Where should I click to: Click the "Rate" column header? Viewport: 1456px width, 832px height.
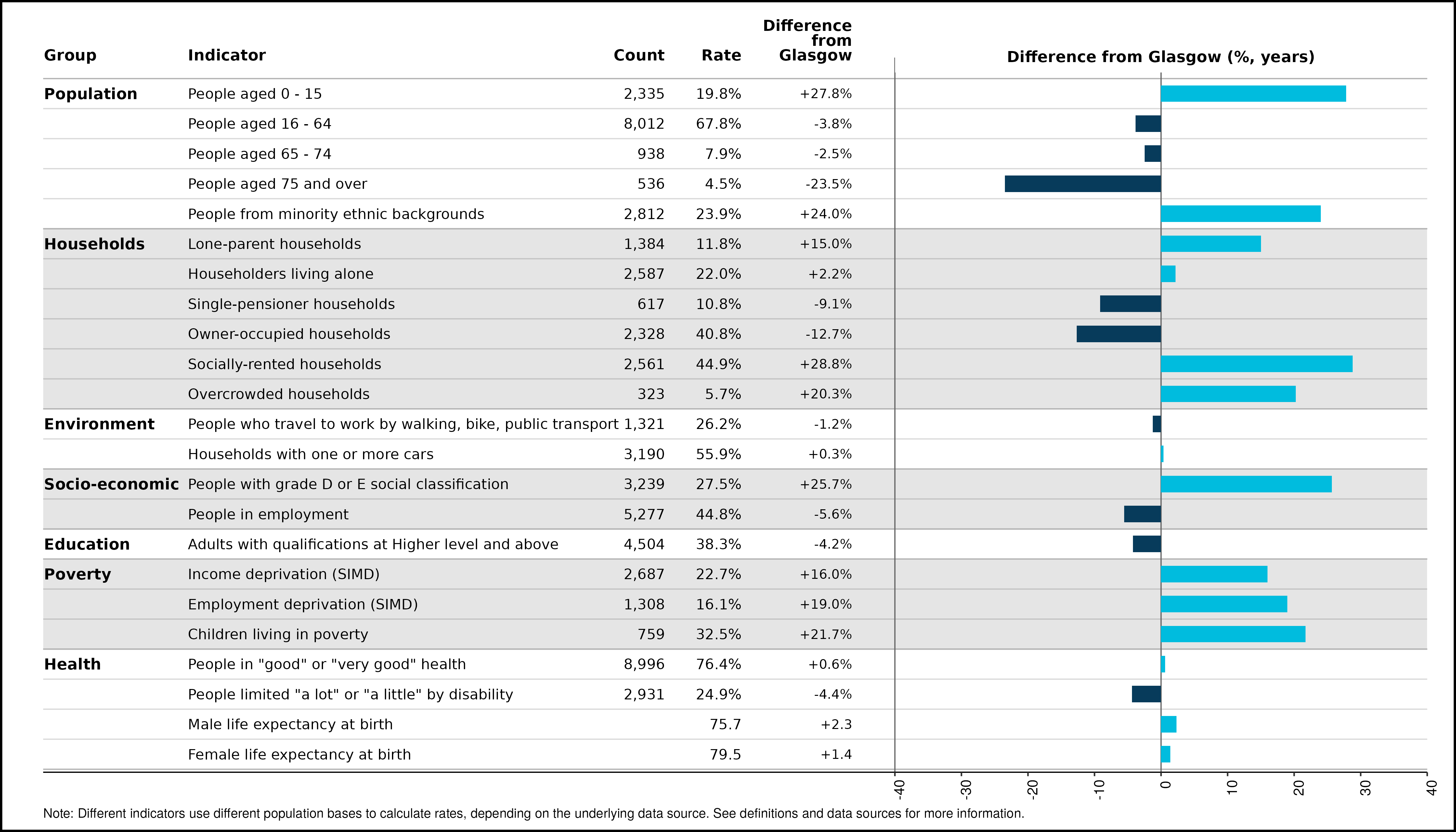(721, 56)
